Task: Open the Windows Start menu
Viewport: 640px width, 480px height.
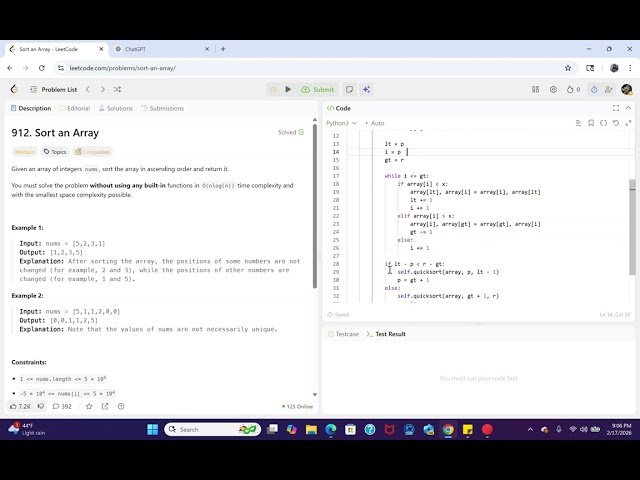Action: (x=153, y=429)
